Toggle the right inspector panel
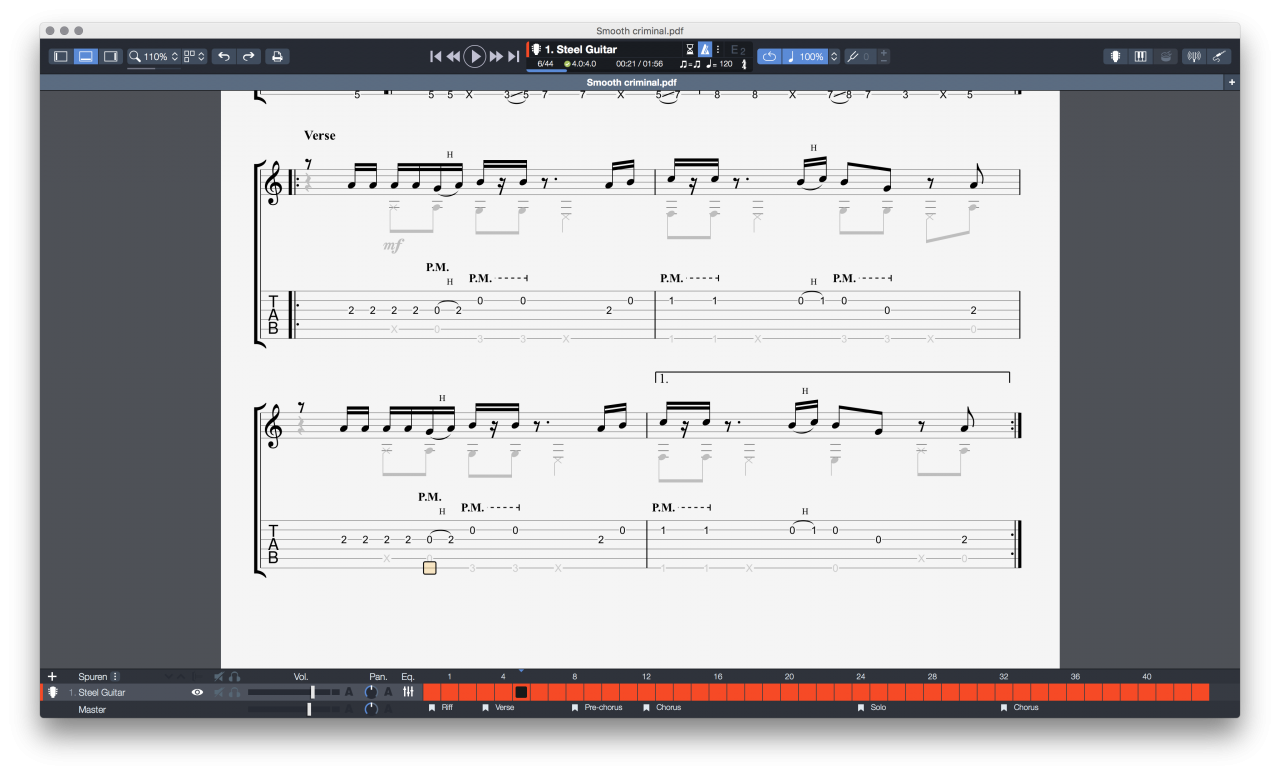 [111, 56]
